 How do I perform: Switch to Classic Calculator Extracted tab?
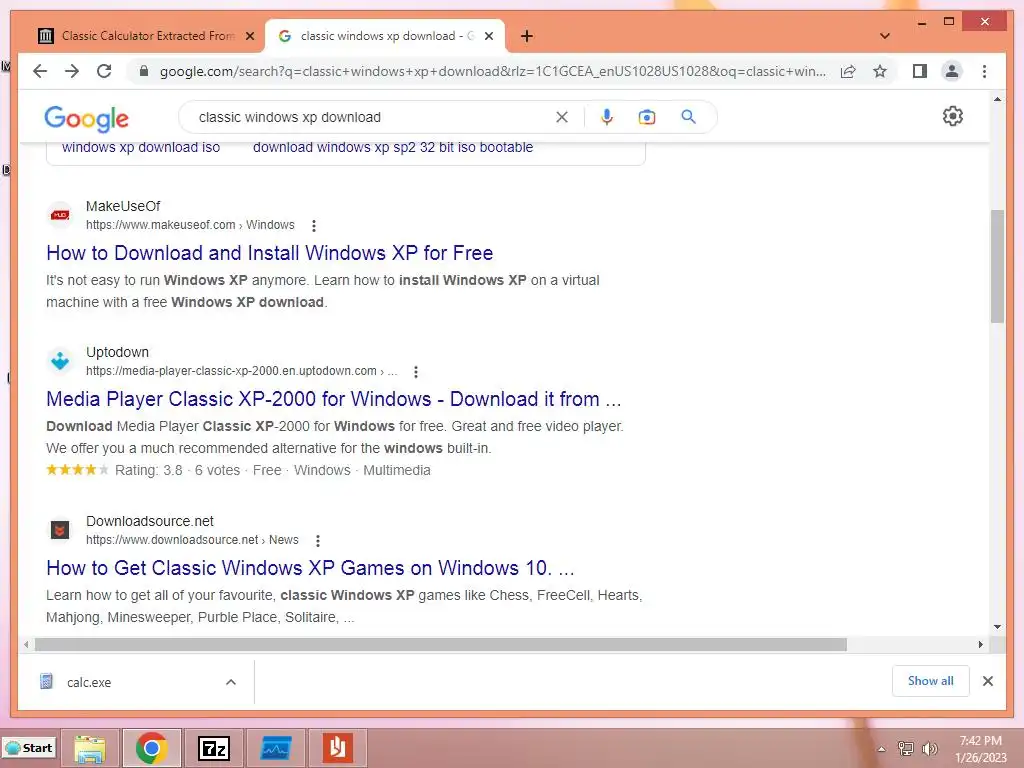click(146, 36)
